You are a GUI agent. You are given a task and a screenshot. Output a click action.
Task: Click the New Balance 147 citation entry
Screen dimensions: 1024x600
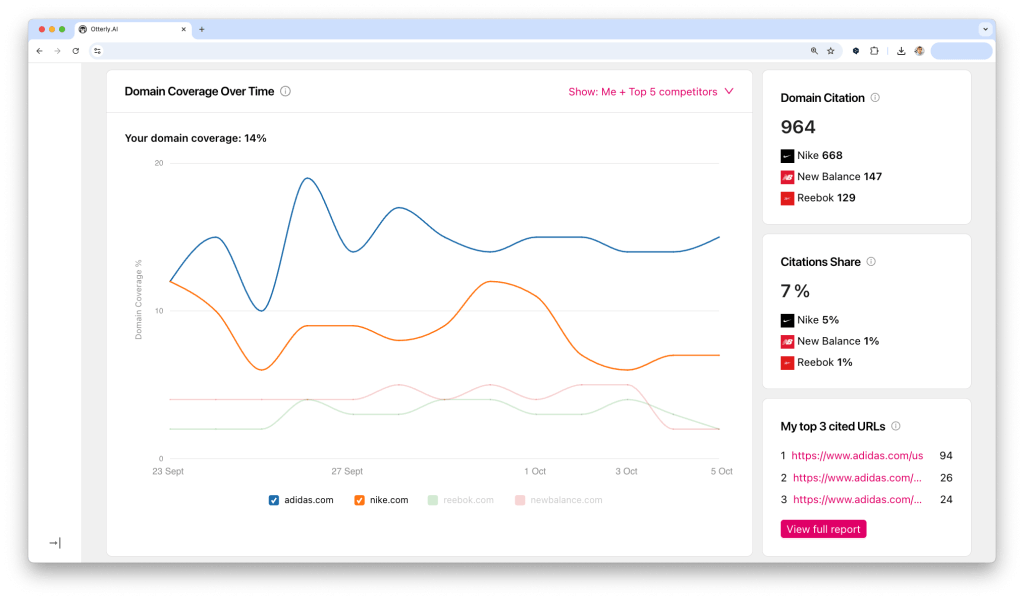click(831, 177)
